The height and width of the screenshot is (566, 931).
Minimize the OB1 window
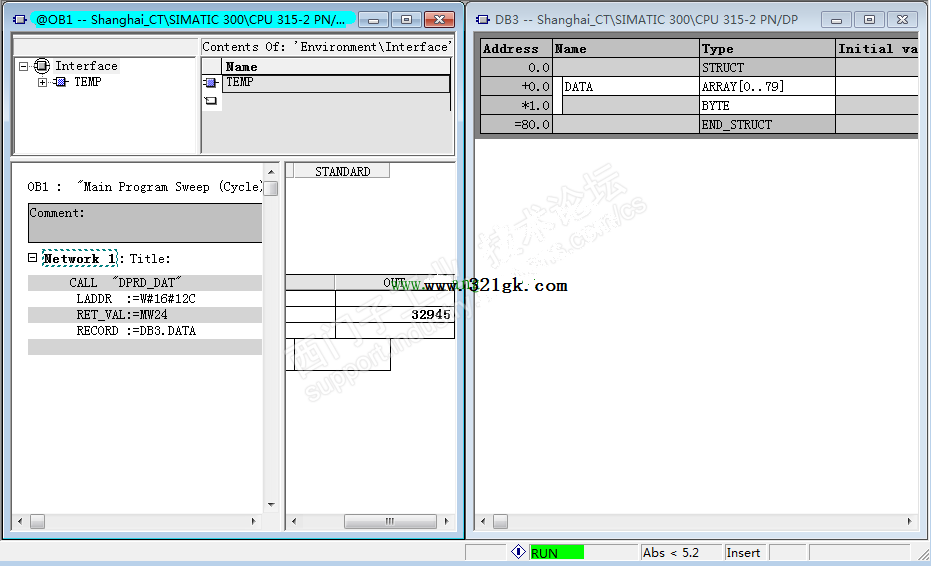pyautogui.click(x=373, y=20)
